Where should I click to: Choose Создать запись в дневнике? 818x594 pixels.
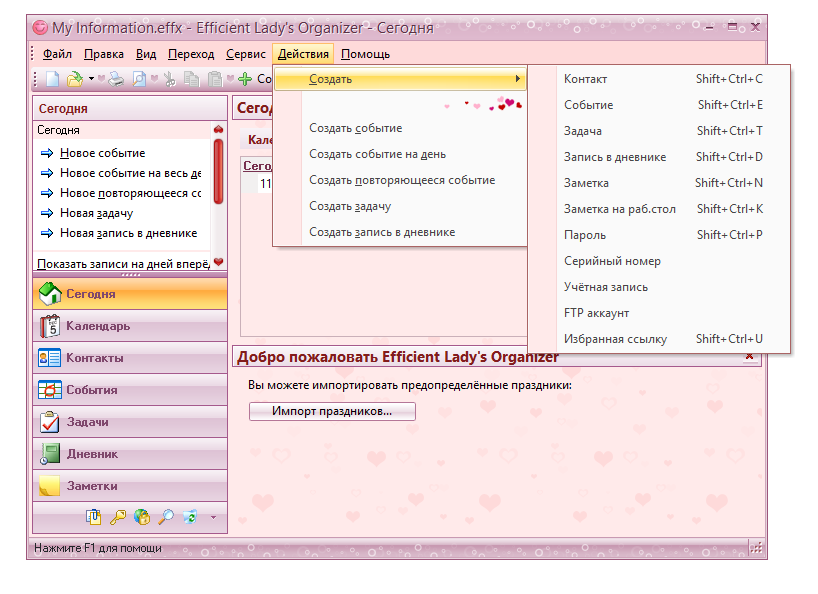tap(400, 233)
